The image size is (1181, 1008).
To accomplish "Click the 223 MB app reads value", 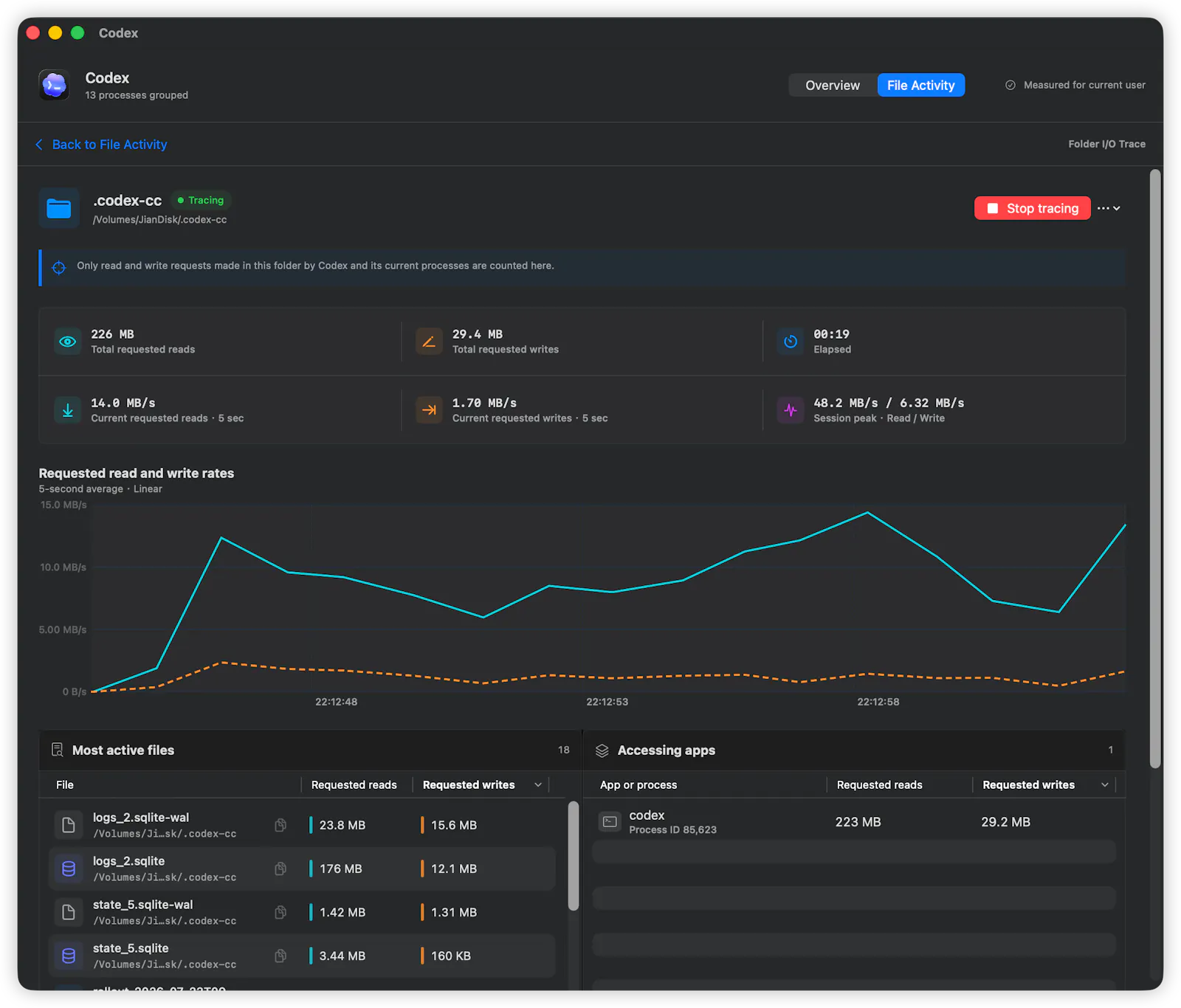I will tap(858, 822).
